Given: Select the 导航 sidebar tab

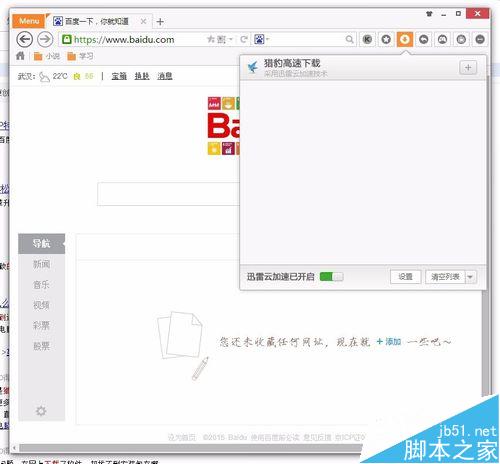Looking at the screenshot, I should (x=41, y=244).
